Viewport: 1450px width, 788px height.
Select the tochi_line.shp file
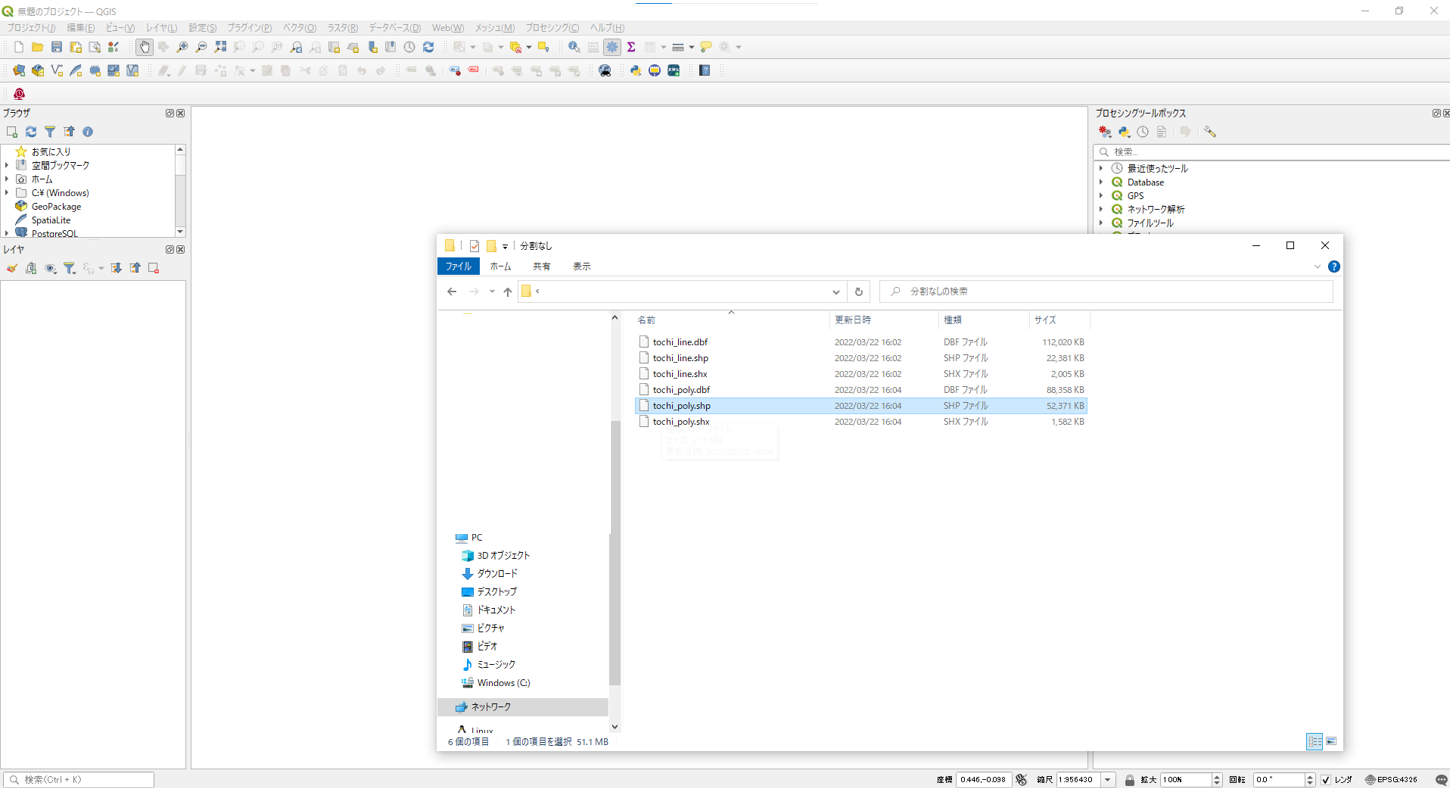[680, 358]
